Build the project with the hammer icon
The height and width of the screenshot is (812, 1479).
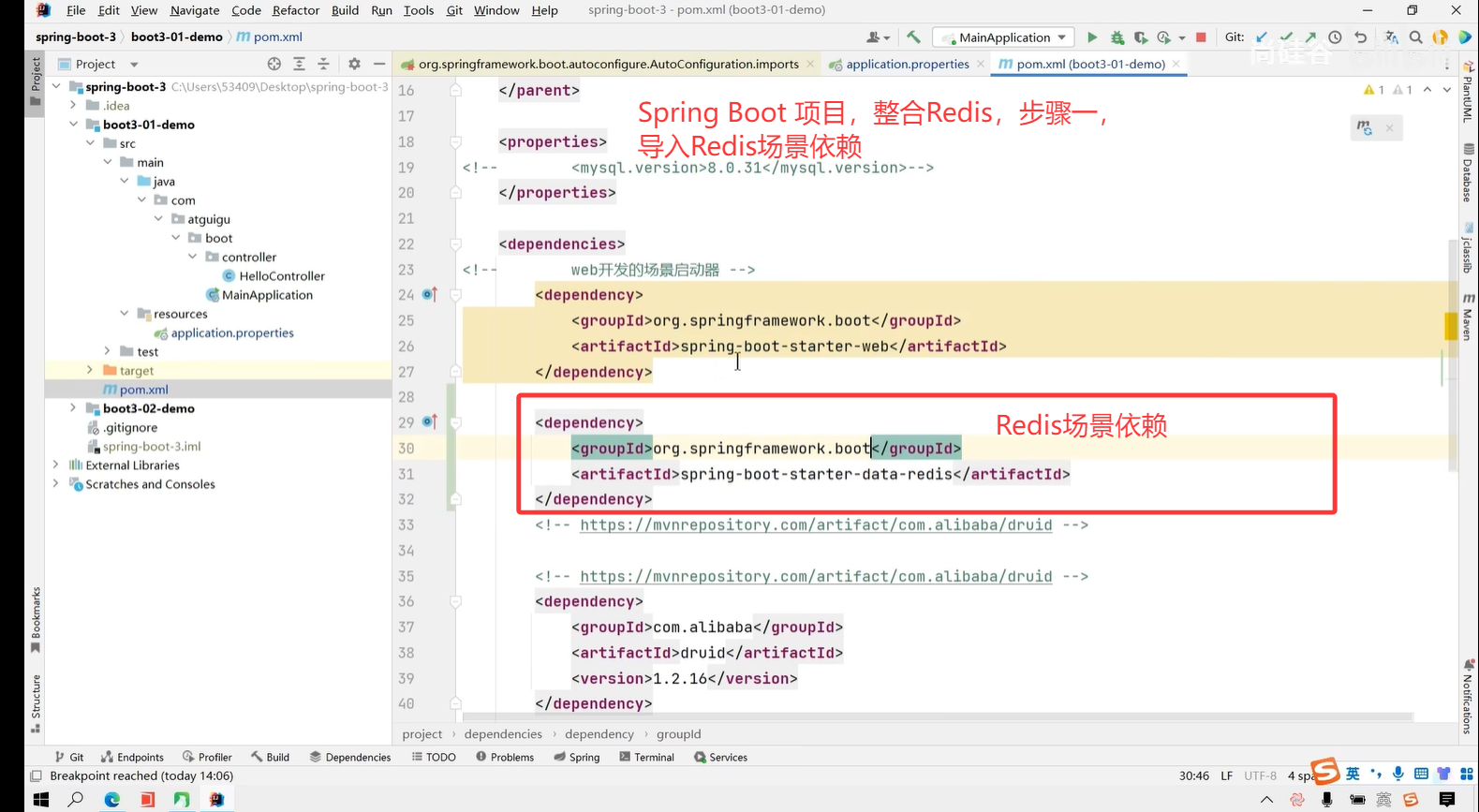(x=913, y=37)
